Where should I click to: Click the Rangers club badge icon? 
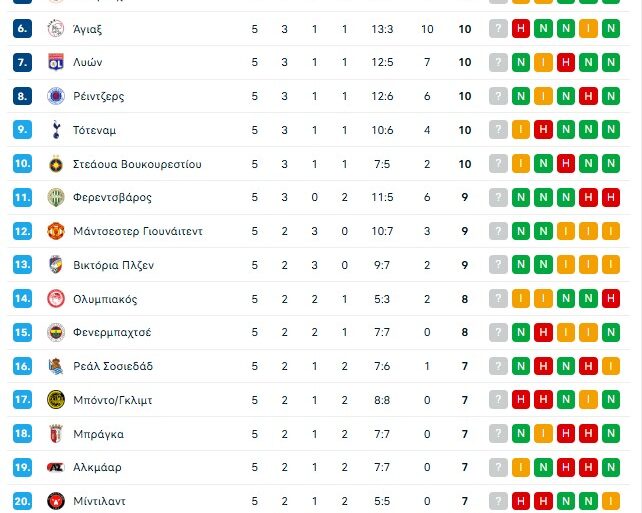coord(55,97)
